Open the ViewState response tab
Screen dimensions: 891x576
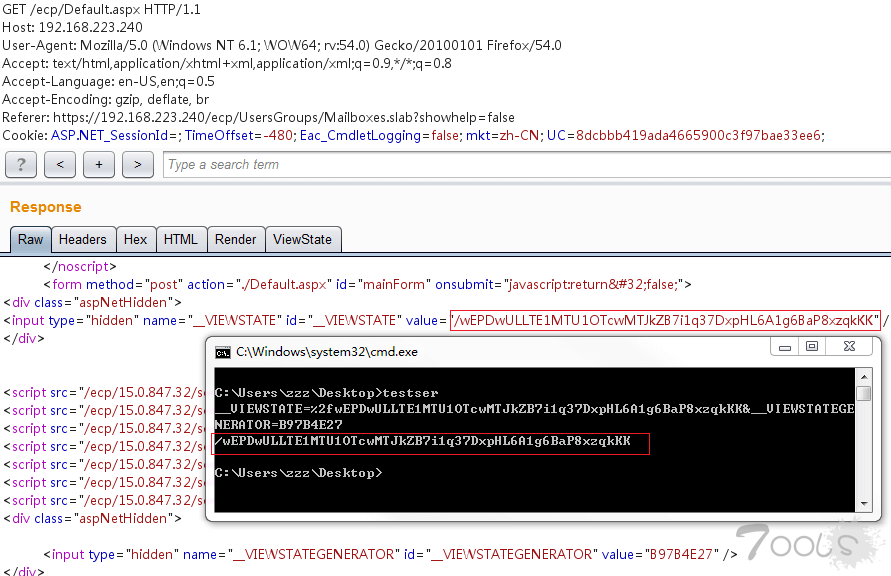[x=302, y=240]
